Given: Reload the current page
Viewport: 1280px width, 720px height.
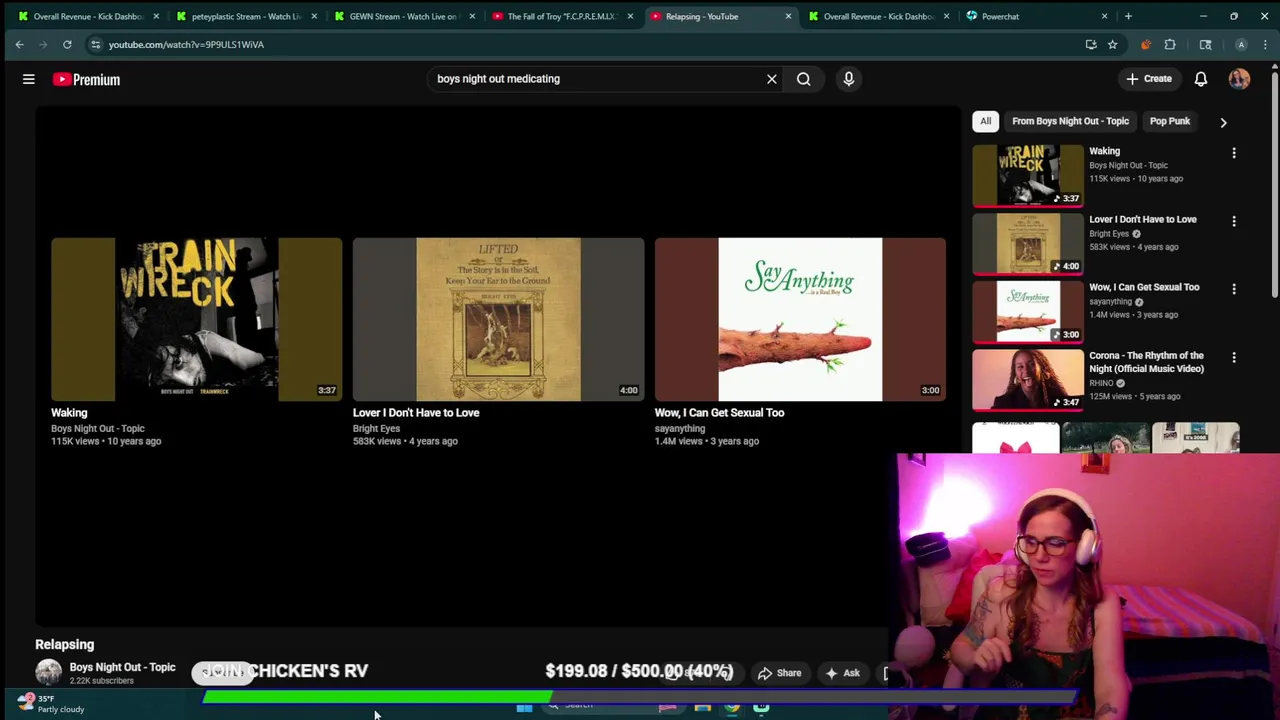Looking at the screenshot, I should 67,44.
